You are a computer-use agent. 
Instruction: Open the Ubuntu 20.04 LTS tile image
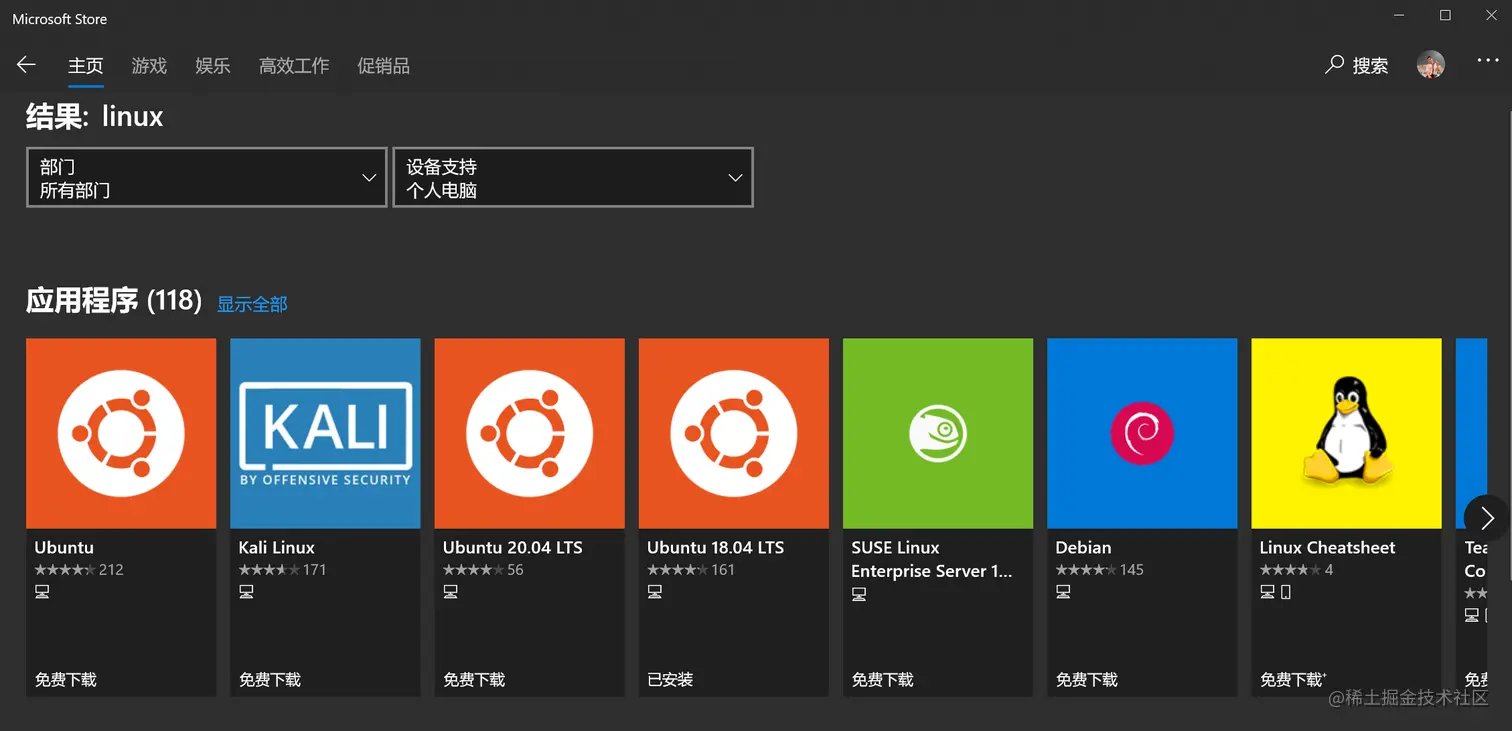coord(529,433)
